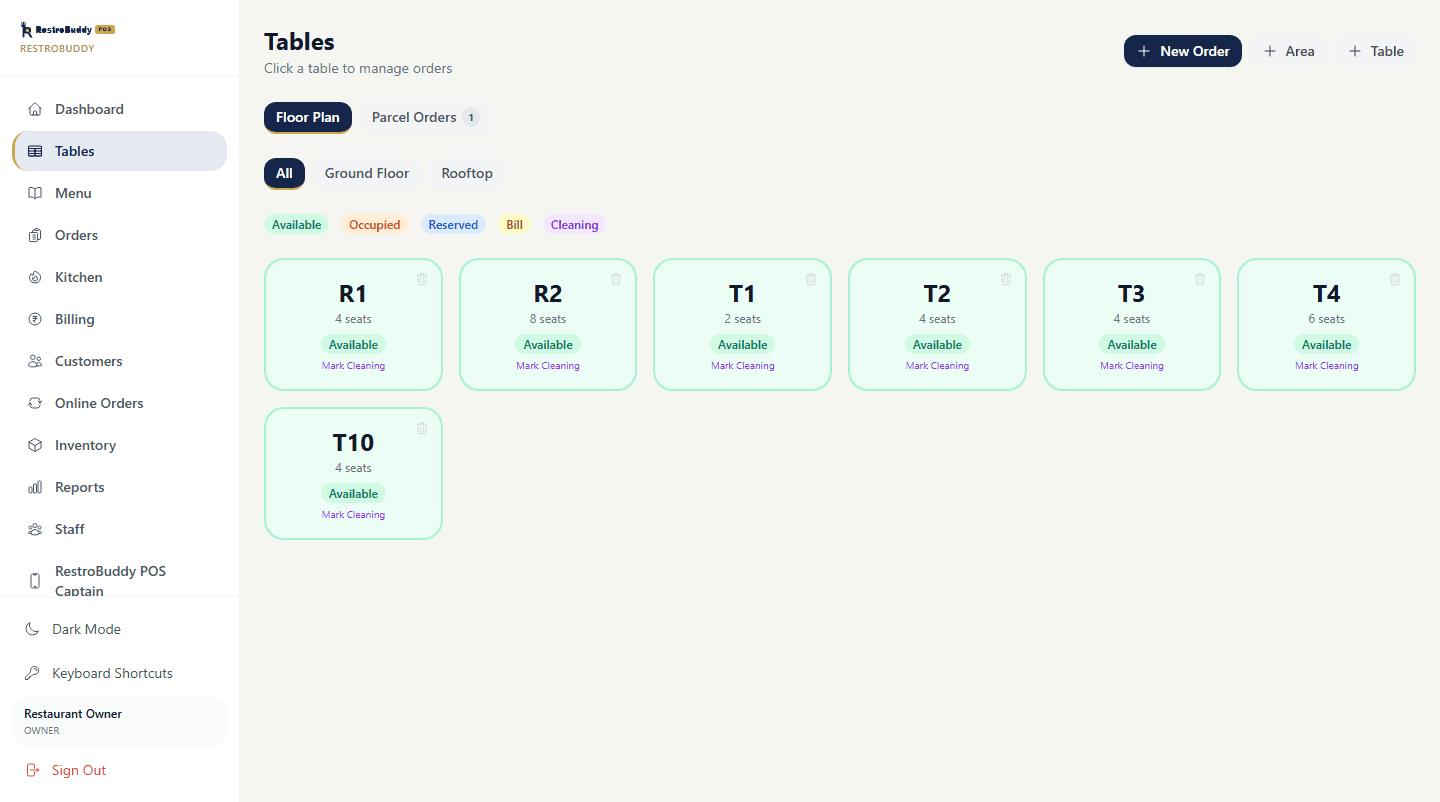
Task: Click the Dashboard home icon in sidebar
Action: [x=35, y=109]
